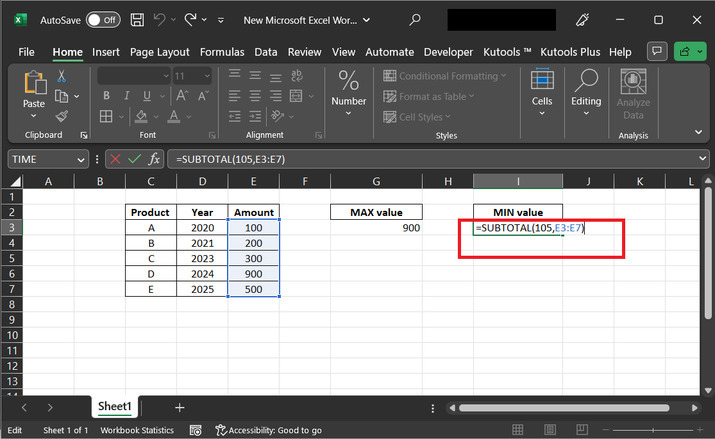Open Insert Function fx dialog
715x439 pixels.
click(x=154, y=159)
